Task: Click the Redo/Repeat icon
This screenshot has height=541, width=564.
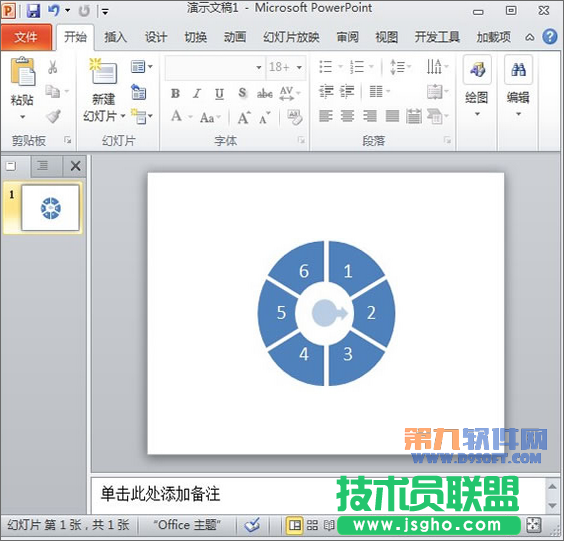Action: click(x=84, y=11)
